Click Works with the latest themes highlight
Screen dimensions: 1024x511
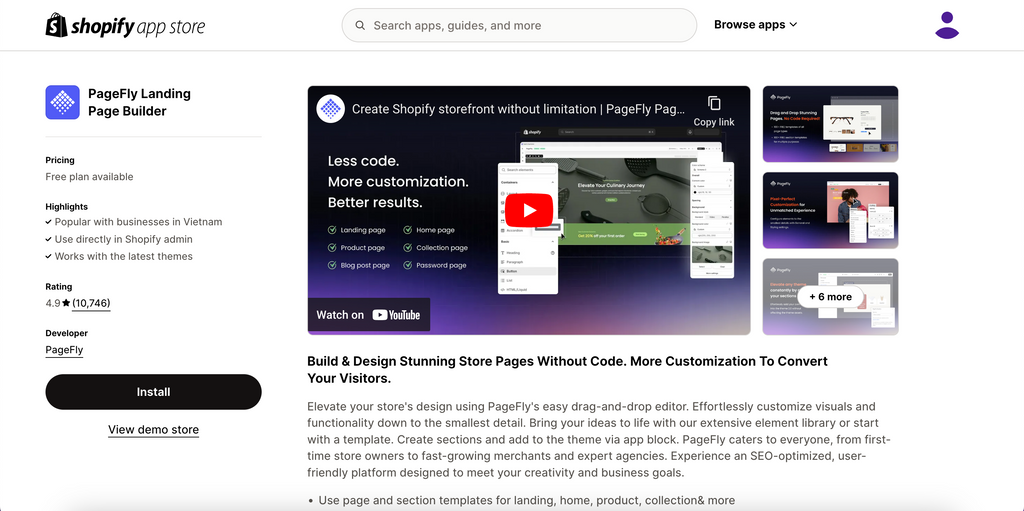(x=124, y=257)
